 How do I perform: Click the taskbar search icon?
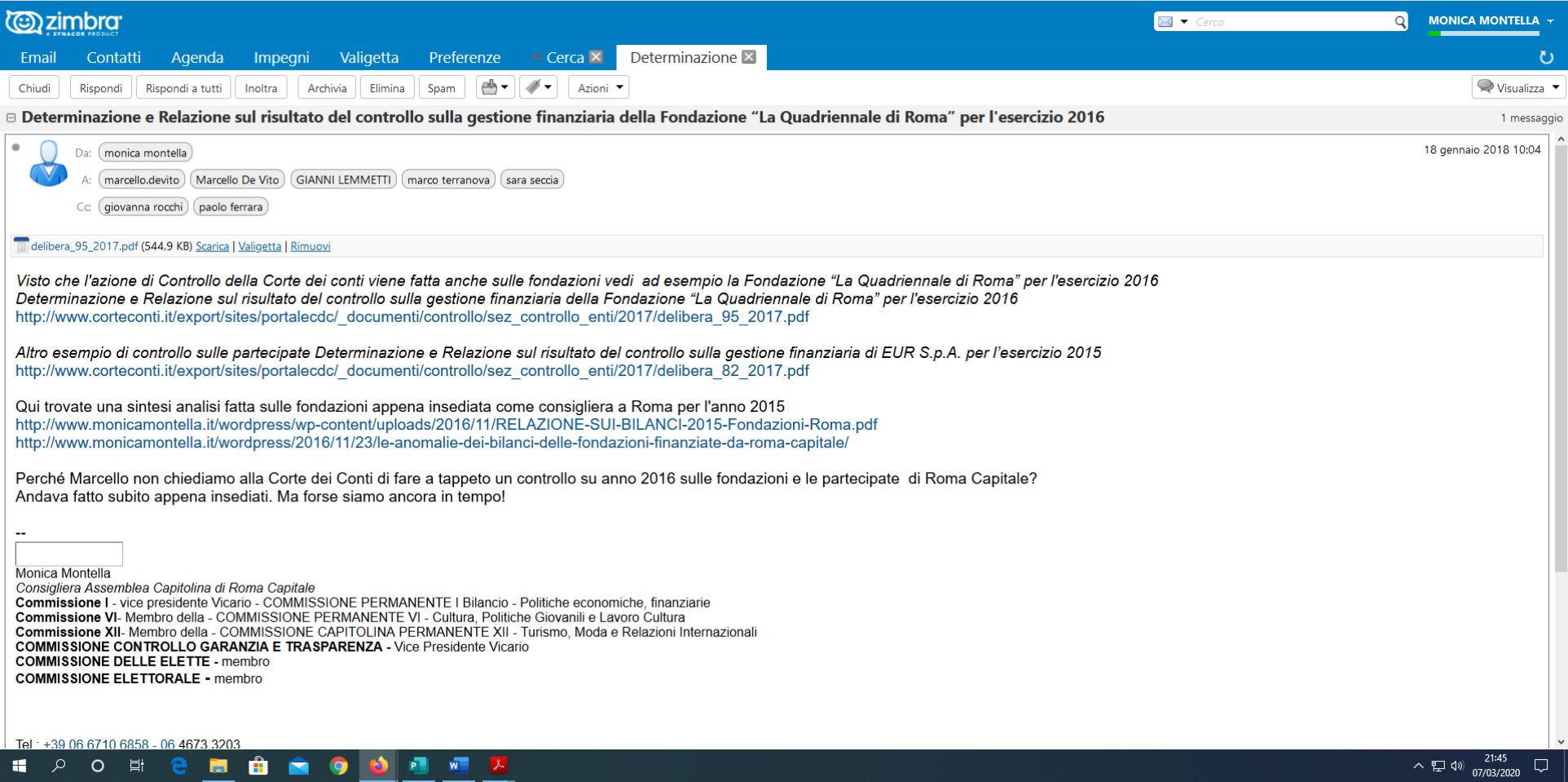pos(59,766)
